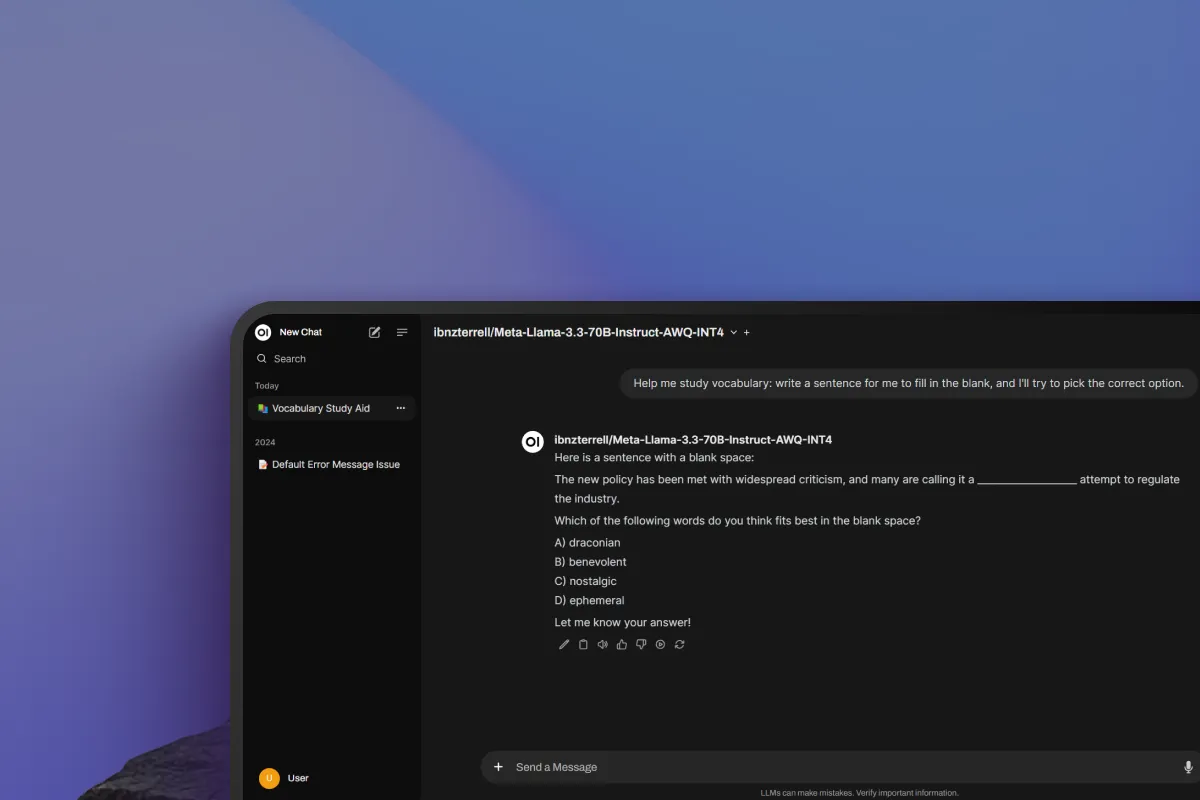
Task: Attach a file using the plus in message bar
Action: (x=498, y=767)
